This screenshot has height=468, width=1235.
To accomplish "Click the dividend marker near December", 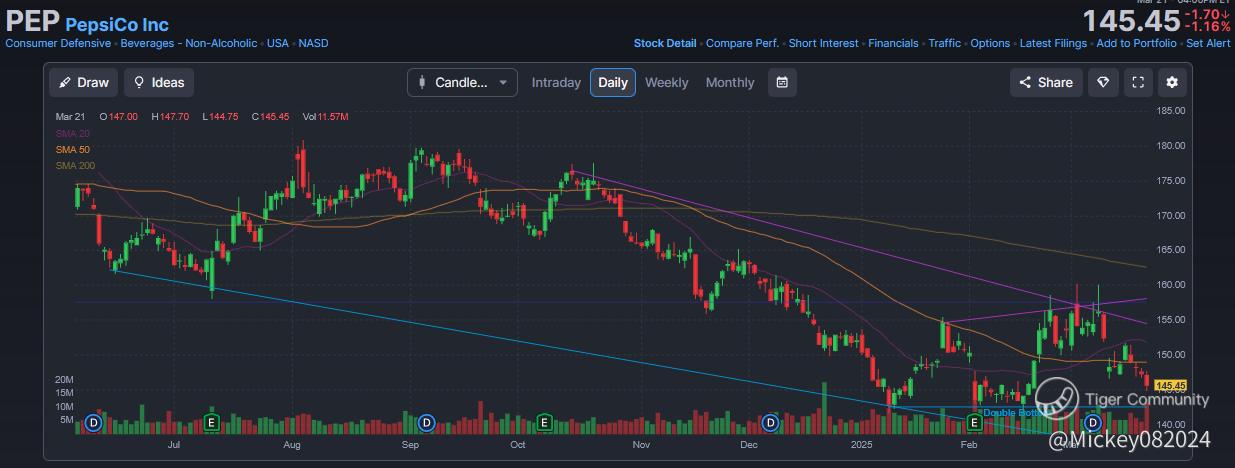I will pos(771,422).
